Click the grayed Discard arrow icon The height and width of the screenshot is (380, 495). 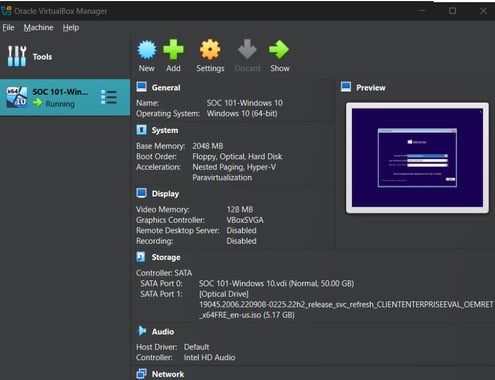pyautogui.click(x=247, y=50)
